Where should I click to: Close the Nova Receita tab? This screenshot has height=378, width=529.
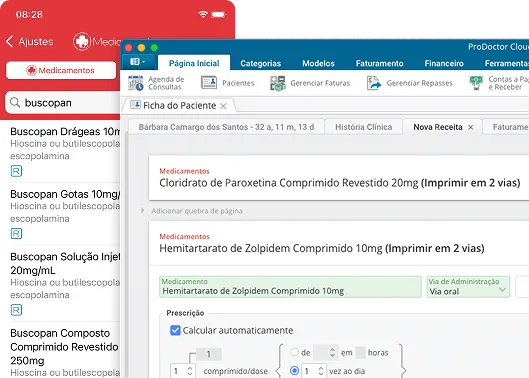pyautogui.click(x=470, y=127)
